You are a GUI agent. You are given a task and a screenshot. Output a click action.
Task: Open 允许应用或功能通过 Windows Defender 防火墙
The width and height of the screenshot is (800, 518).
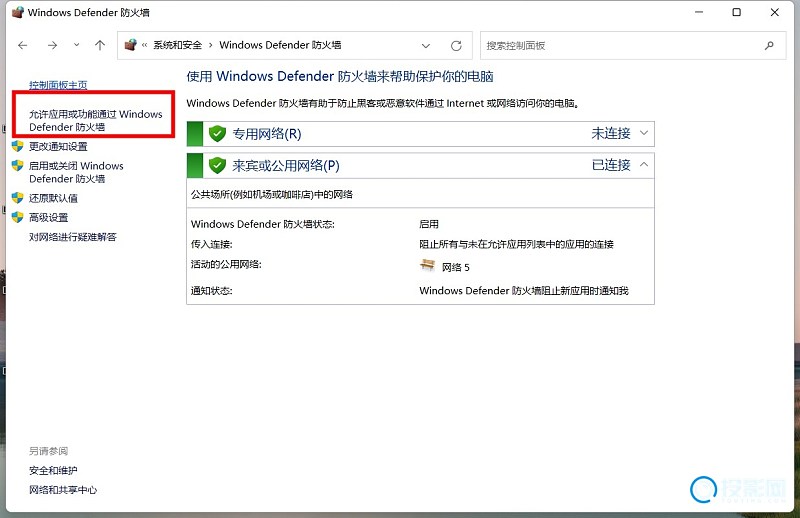click(x=95, y=120)
